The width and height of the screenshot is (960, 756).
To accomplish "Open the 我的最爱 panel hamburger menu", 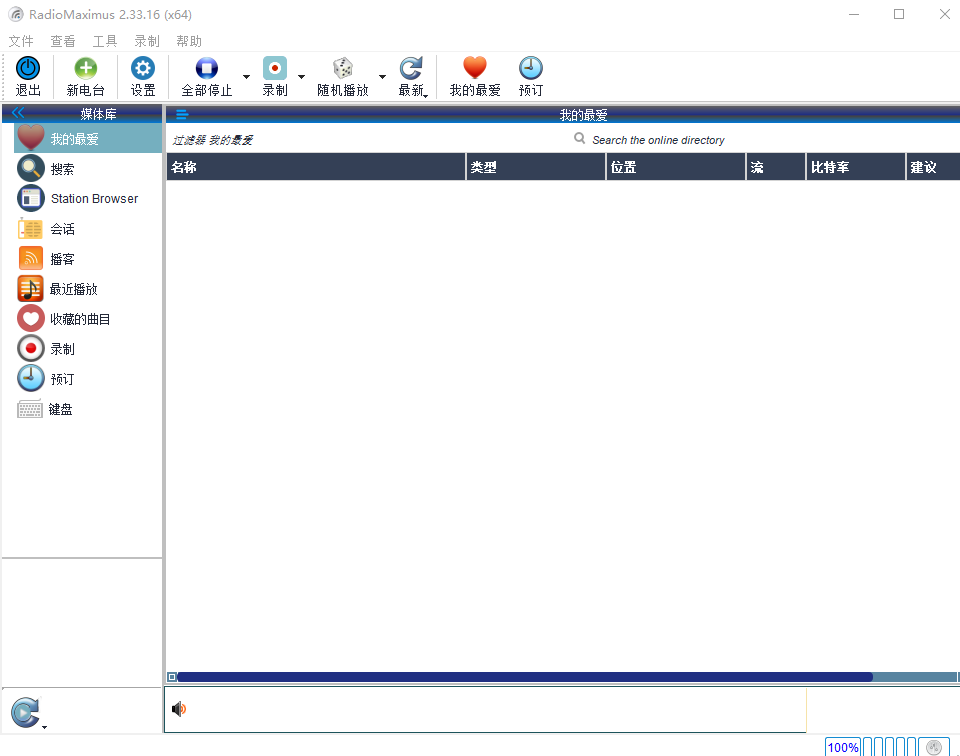I will pyautogui.click(x=182, y=114).
